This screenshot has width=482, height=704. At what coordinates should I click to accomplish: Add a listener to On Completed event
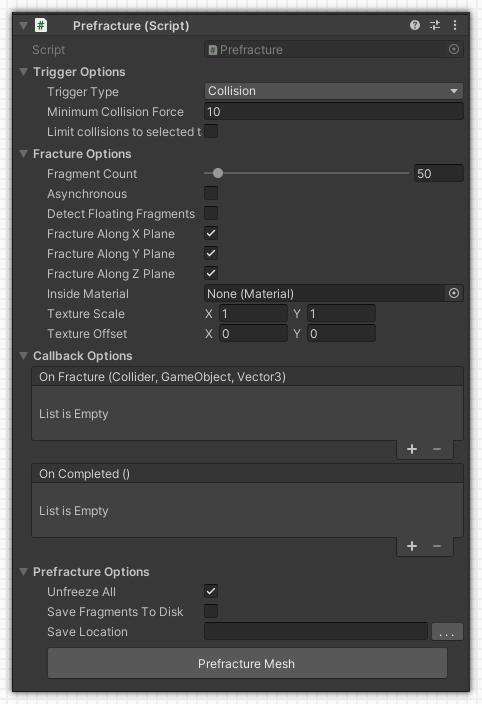click(412, 546)
